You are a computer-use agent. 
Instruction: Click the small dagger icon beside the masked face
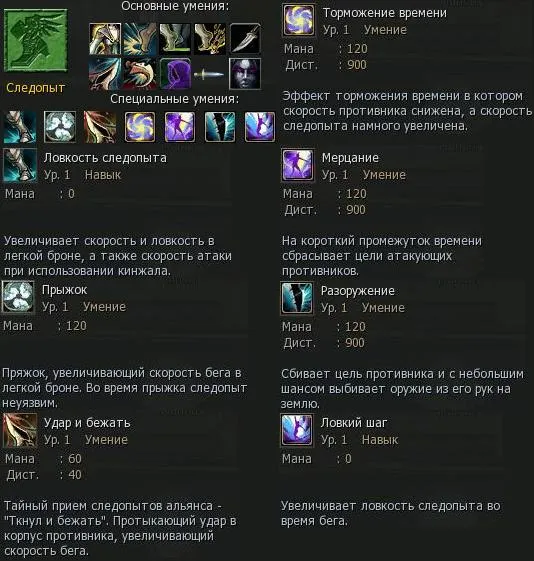(209, 74)
